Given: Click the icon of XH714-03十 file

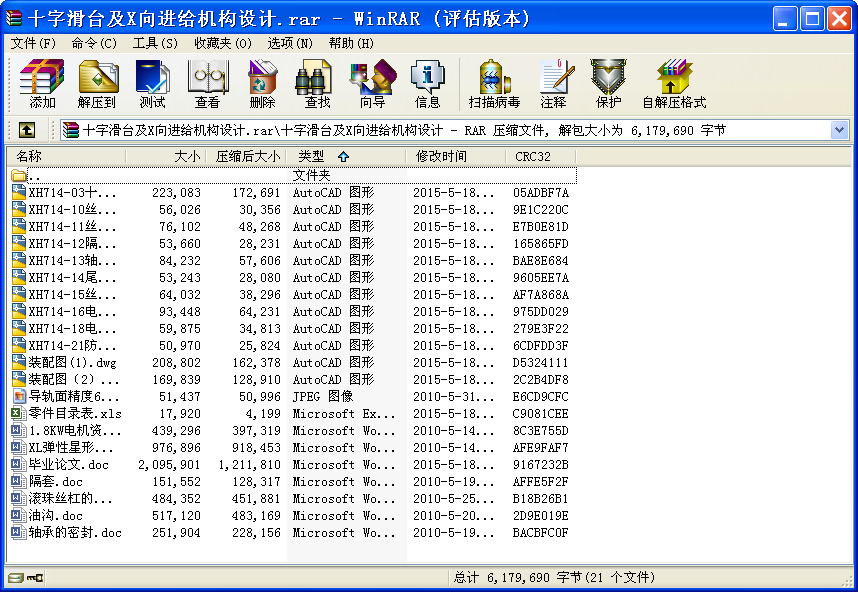Looking at the screenshot, I should click(x=19, y=193).
